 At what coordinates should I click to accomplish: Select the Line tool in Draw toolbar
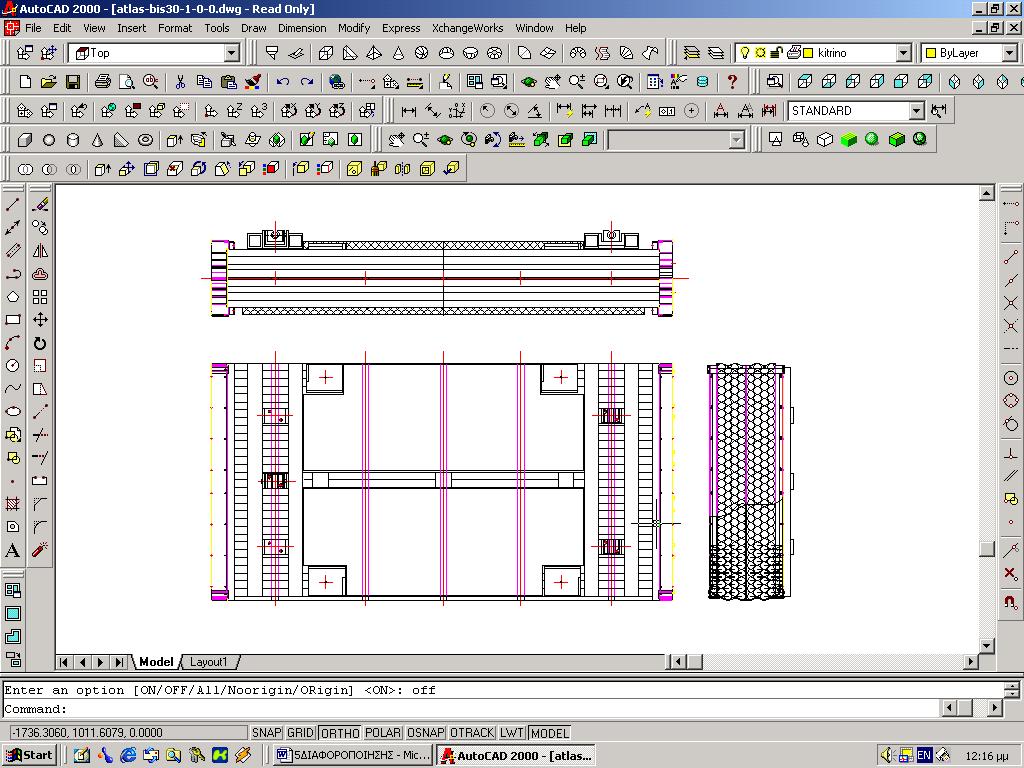[12, 204]
